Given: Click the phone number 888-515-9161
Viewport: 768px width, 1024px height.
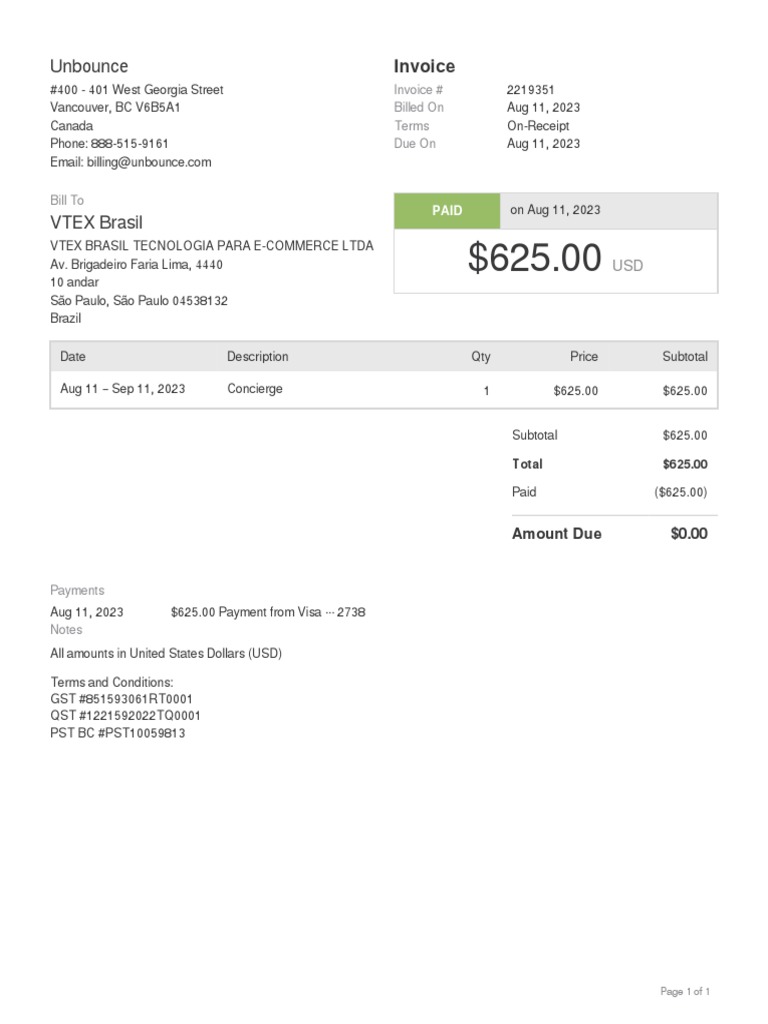Looking at the screenshot, I should tap(130, 144).
